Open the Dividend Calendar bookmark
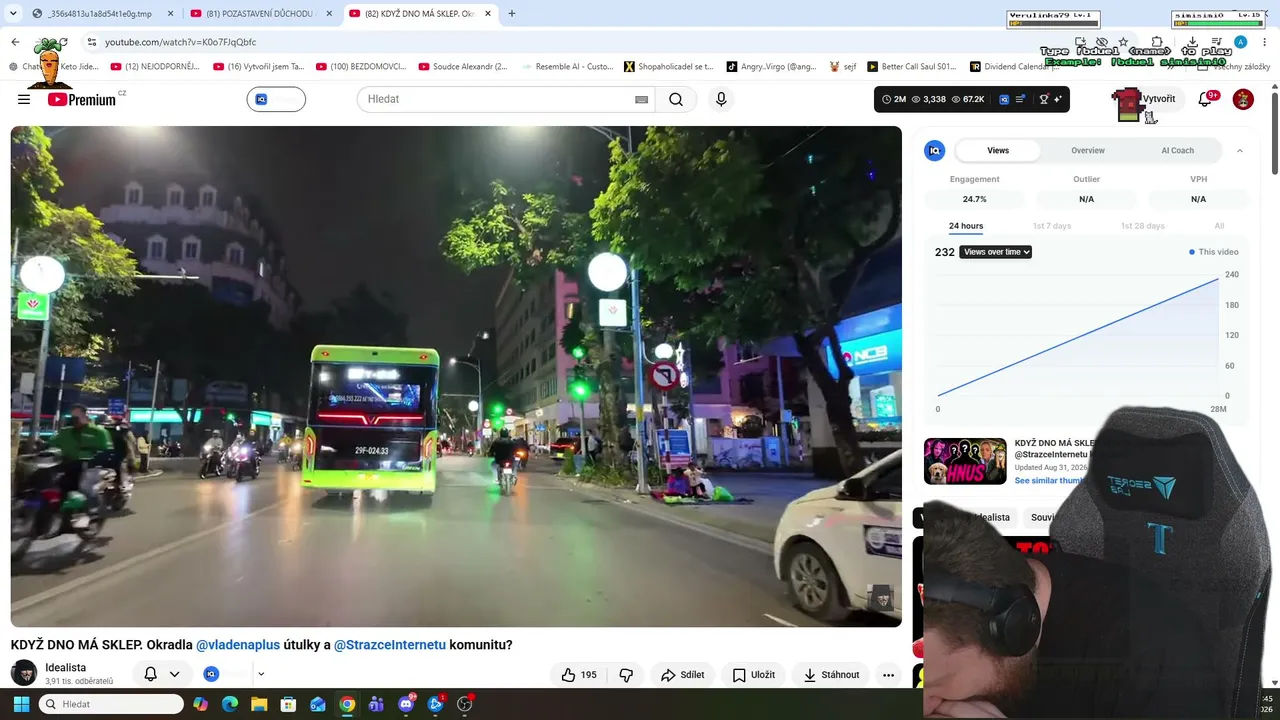 click(x=1016, y=67)
